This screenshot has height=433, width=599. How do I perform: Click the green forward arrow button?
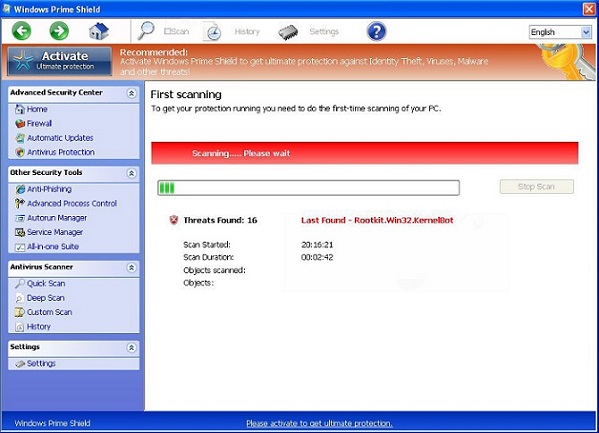(59, 31)
